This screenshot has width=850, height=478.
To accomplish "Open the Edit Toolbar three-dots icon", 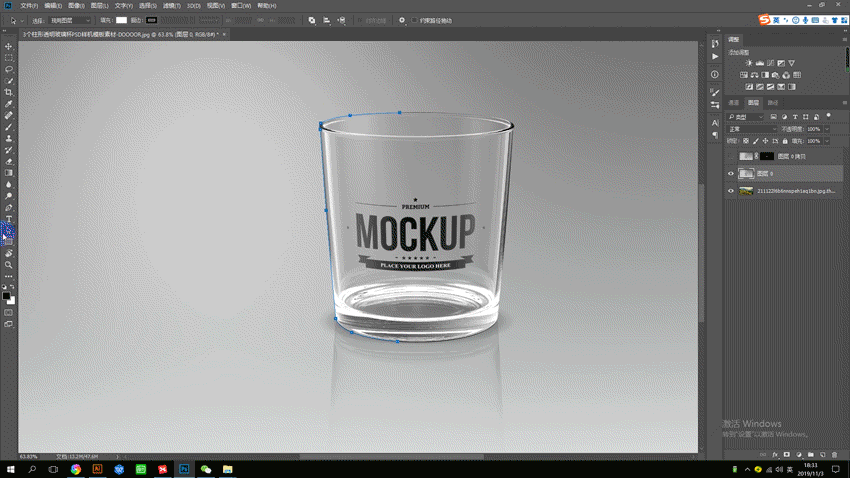I will (x=9, y=276).
